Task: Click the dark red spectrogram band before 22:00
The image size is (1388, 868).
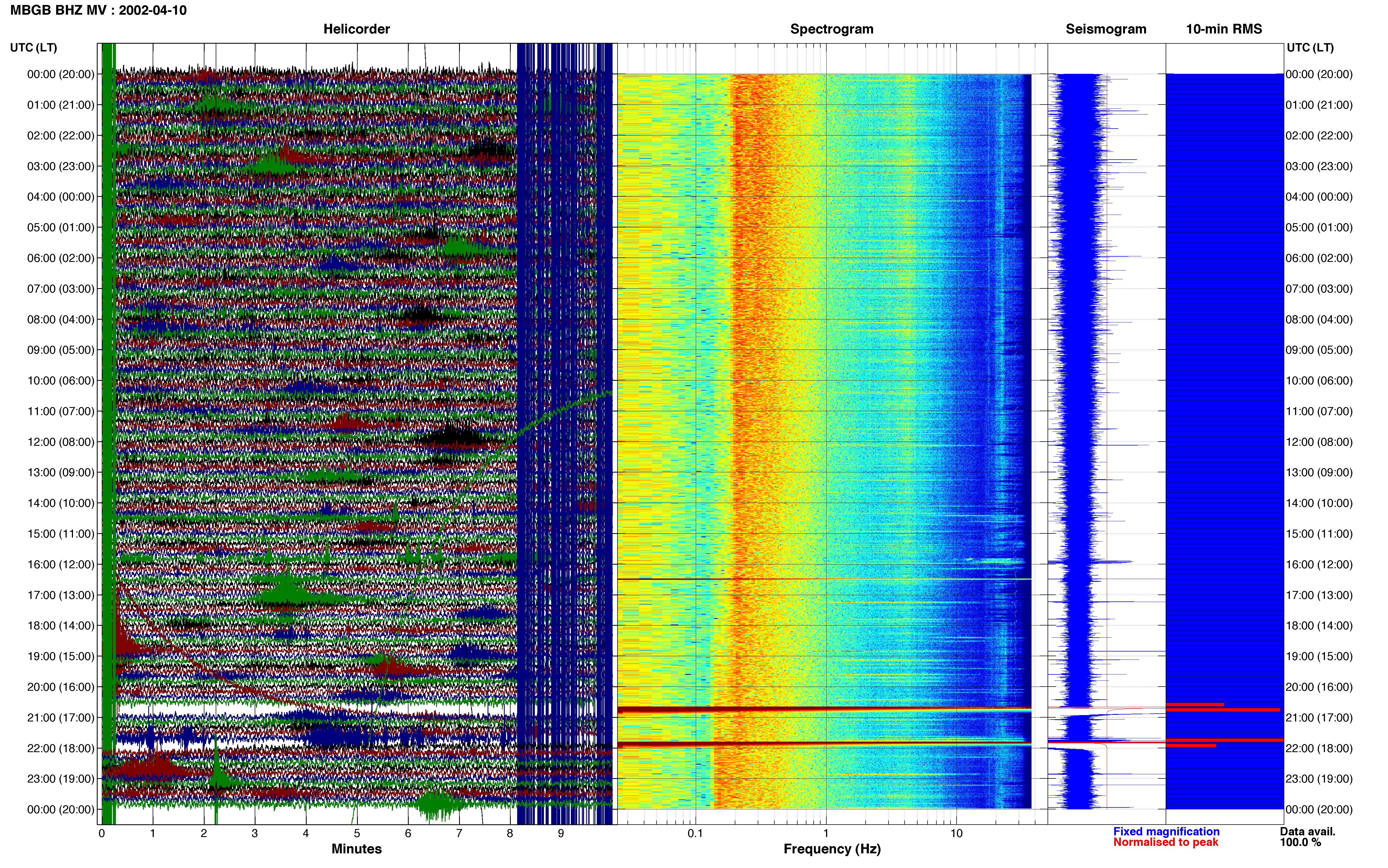Action: tap(824, 745)
